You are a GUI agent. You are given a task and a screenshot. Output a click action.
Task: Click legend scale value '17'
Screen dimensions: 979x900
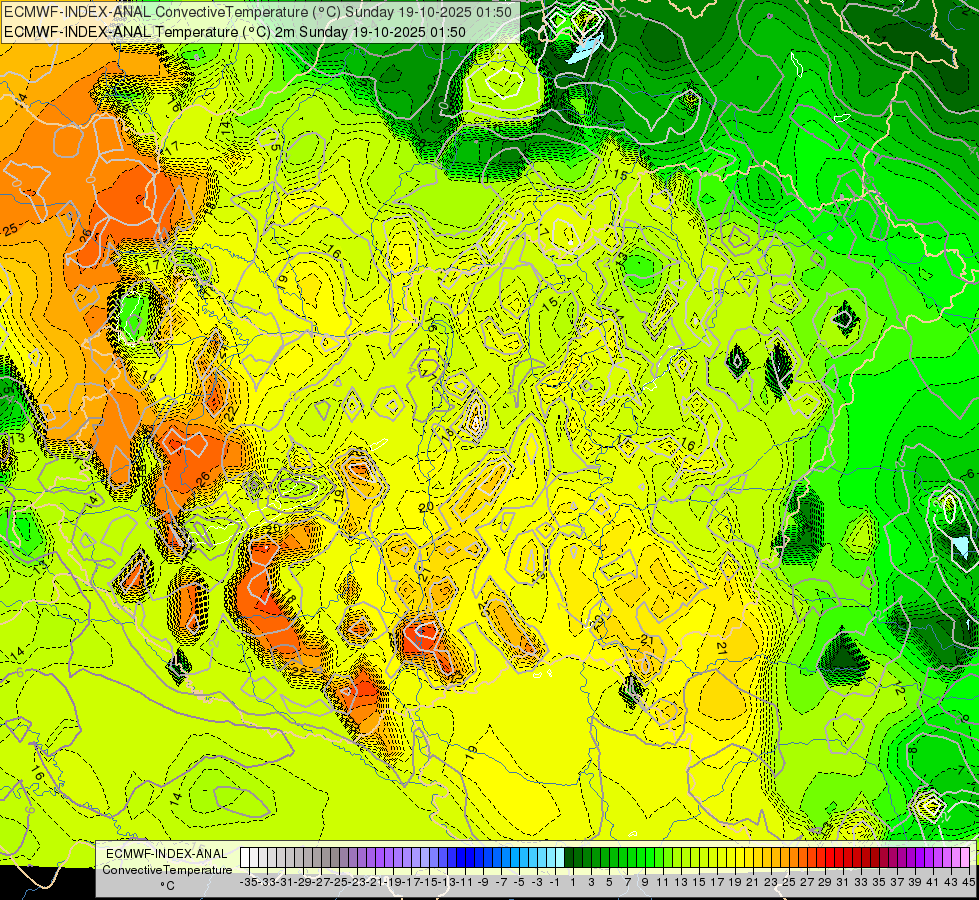(x=717, y=882)
